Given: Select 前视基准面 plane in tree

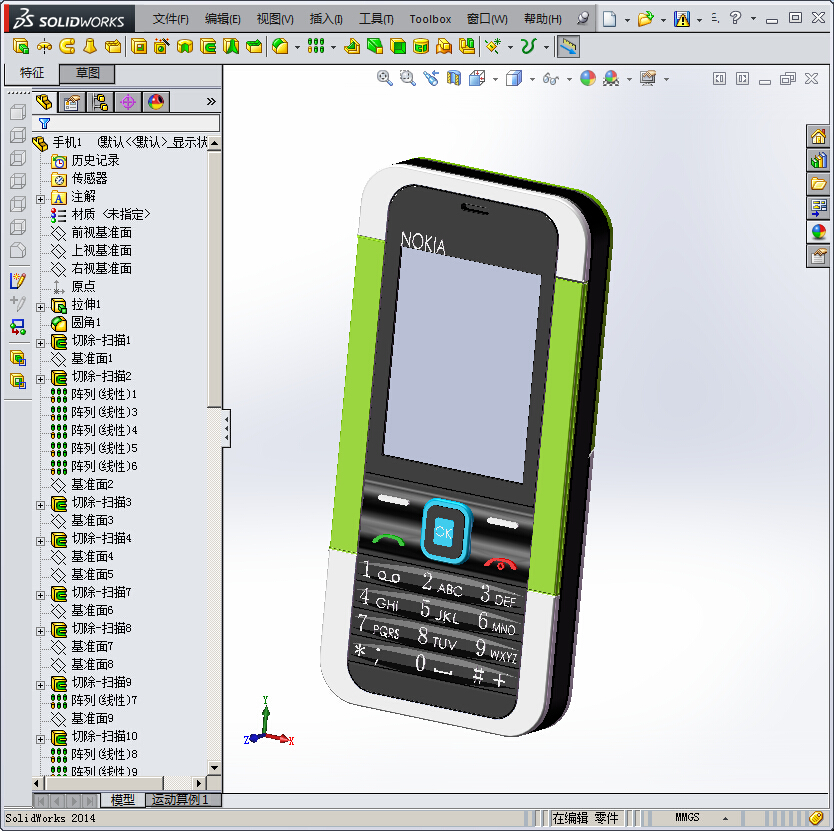Looking at the screenshot, I should 101,232.
